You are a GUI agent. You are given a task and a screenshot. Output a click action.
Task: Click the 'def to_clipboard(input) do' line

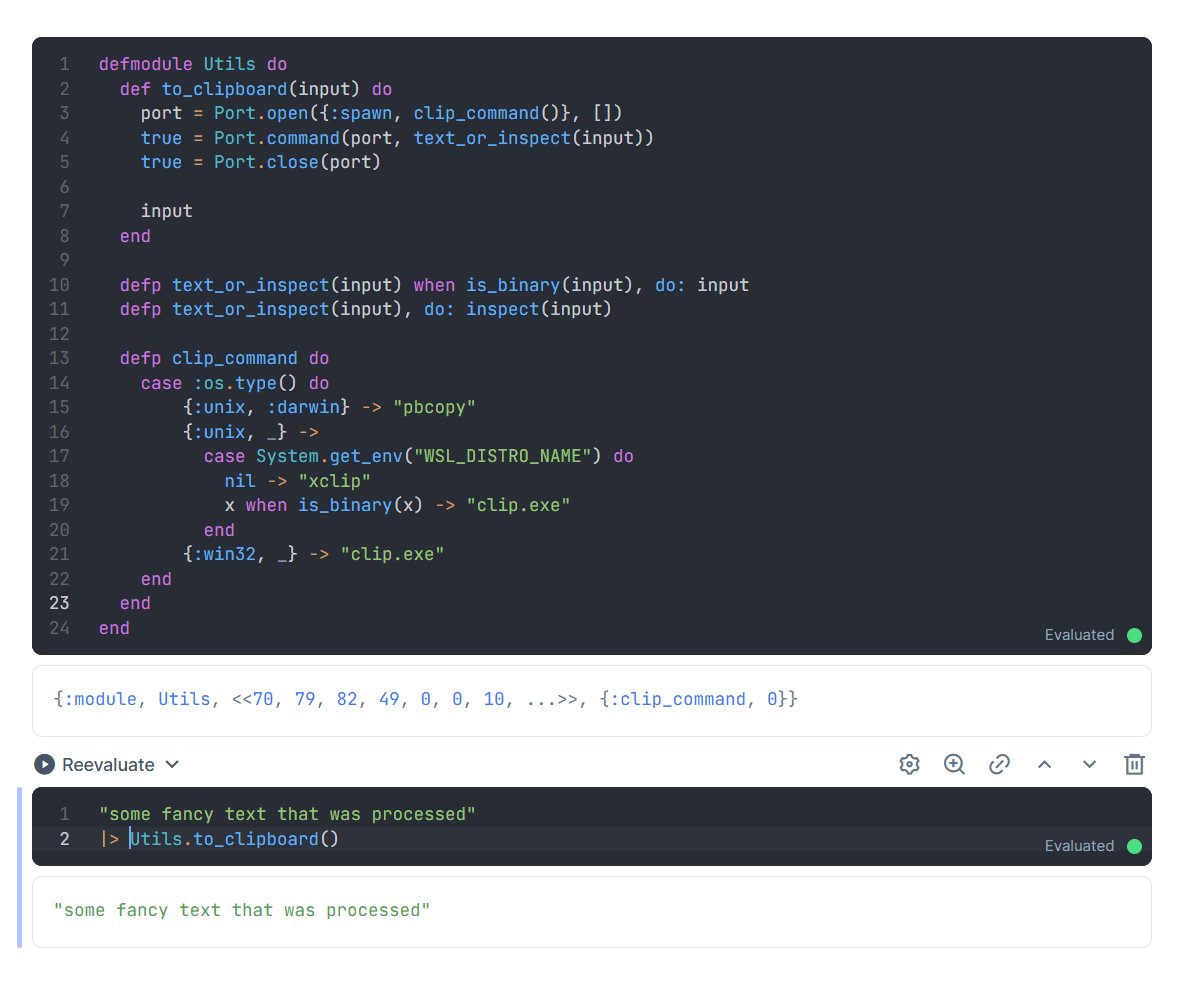pos(255,89)
